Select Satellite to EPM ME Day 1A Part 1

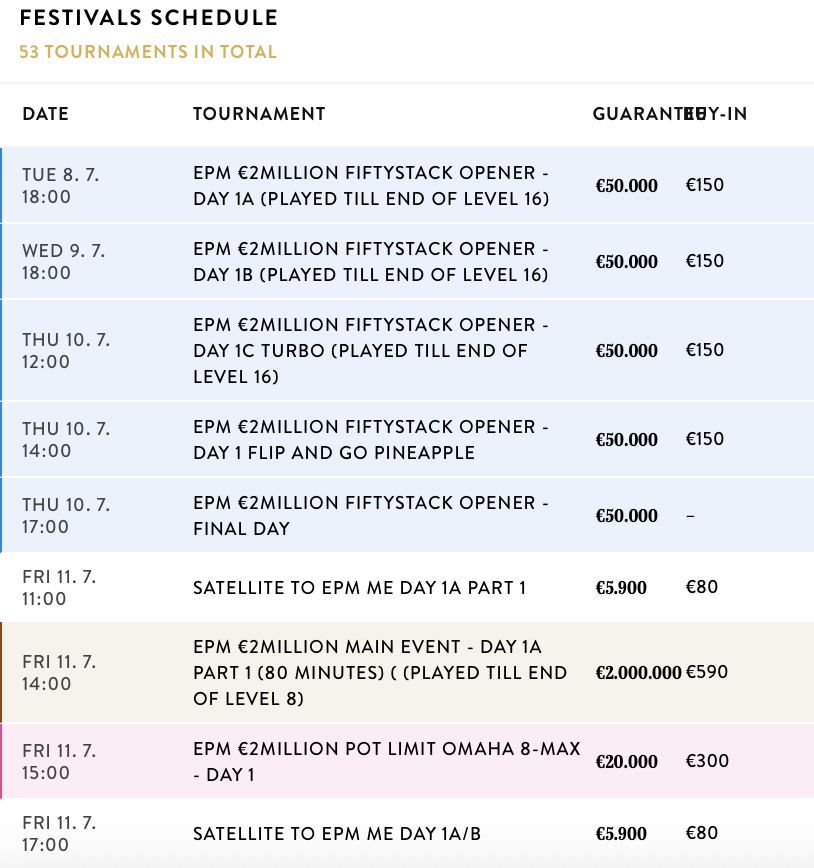[359, 588]
